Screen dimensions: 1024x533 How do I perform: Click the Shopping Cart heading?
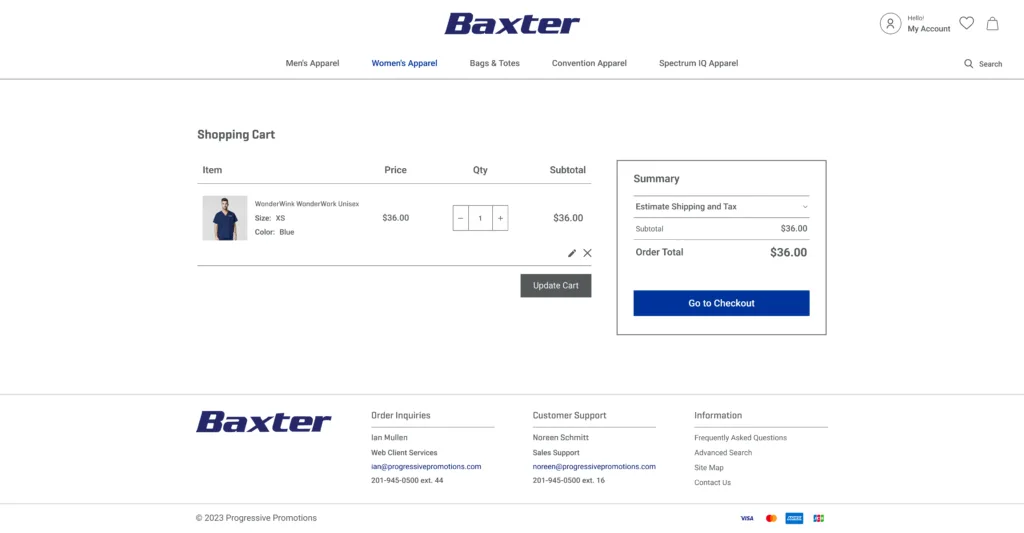pyautogui.click(x=236, y=135)
